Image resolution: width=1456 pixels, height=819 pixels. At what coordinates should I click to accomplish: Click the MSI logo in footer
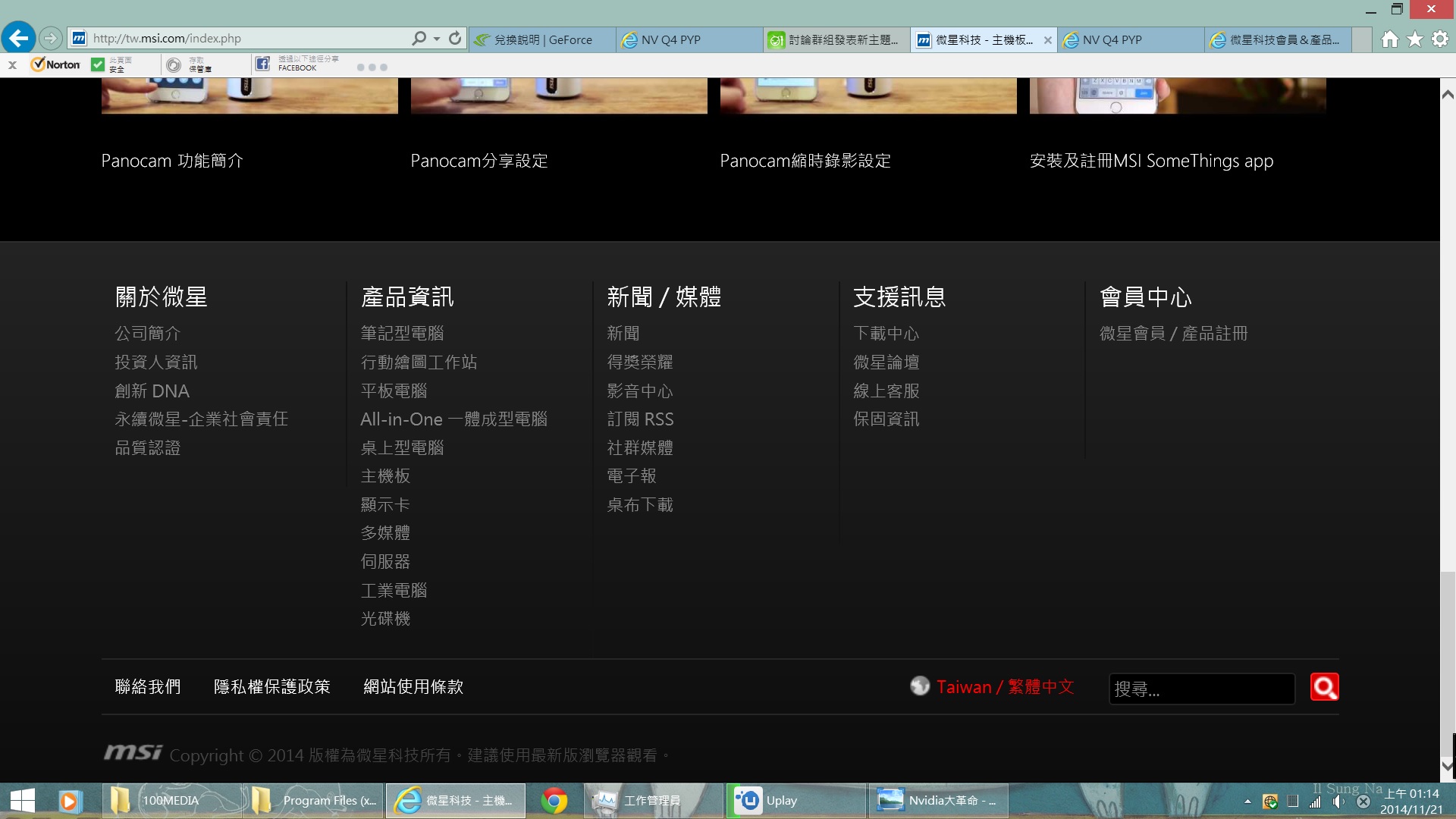133,752
